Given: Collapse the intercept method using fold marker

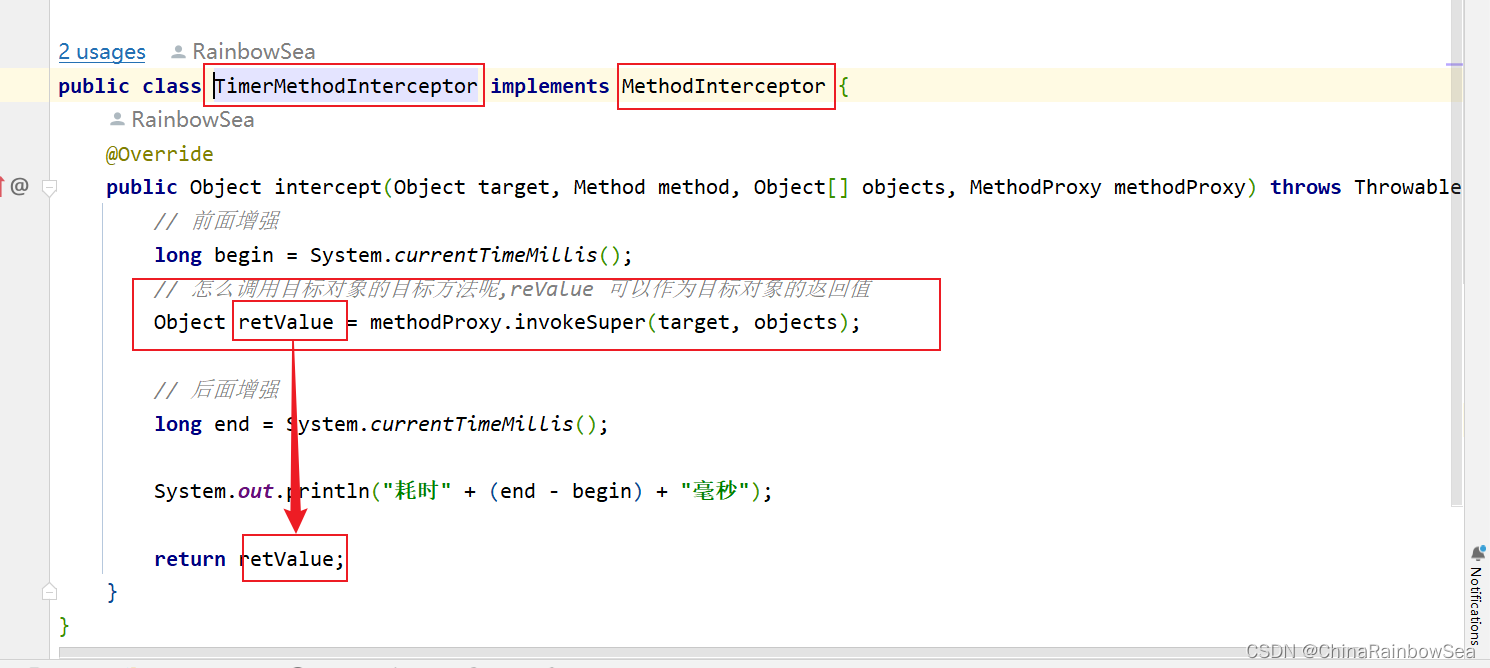Looking at the screenshot, I should pyautogui.click(x=50, y=187).
